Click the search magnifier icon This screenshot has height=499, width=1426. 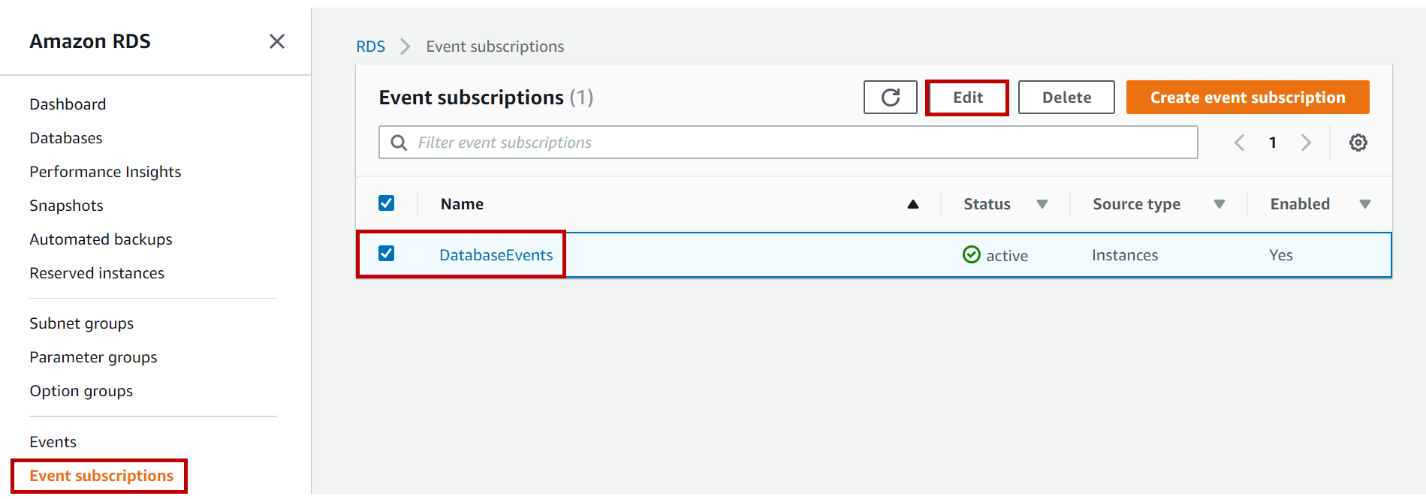(x=399, y=143)
